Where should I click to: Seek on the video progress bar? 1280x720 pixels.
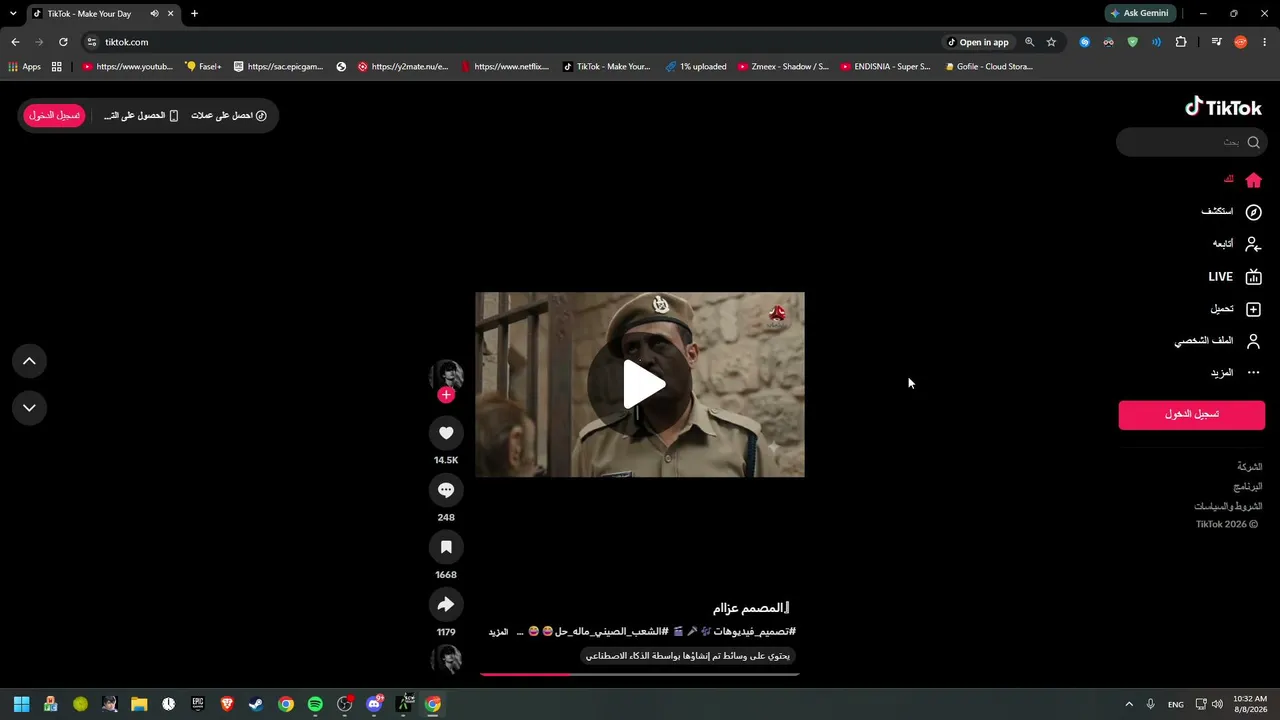tap(640, 674)
